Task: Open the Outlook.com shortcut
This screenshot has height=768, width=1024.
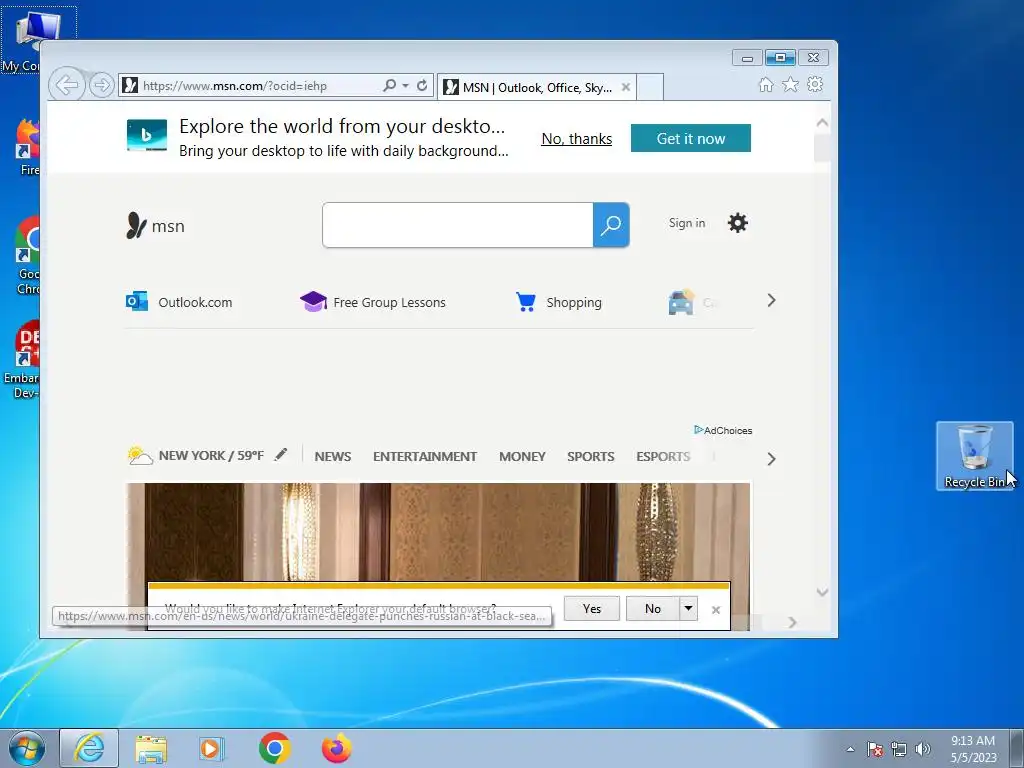Action: click(179, 302)
